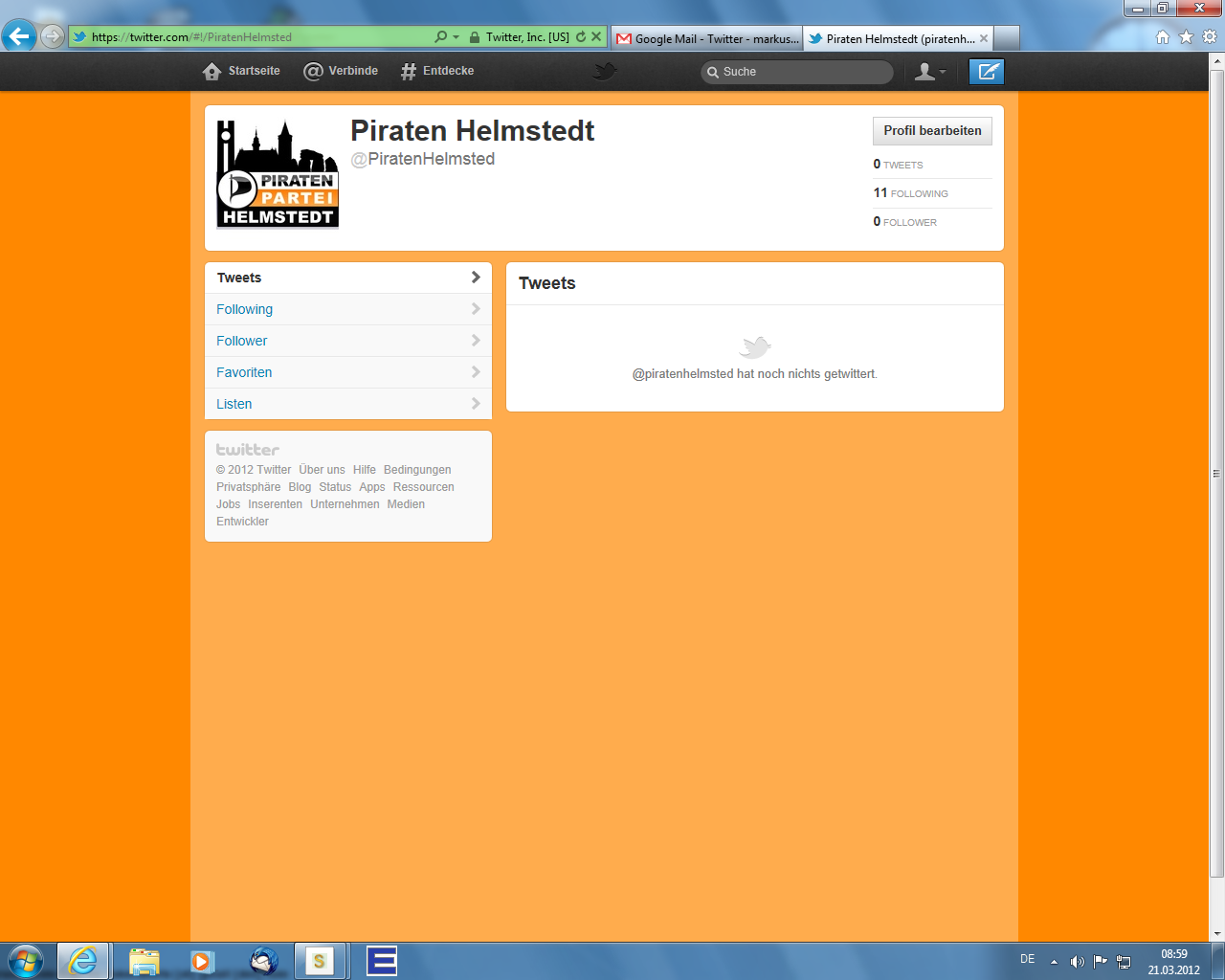
Task: Click the Über uns footer link
Action: pyautogui.click(x=322, y=470)
